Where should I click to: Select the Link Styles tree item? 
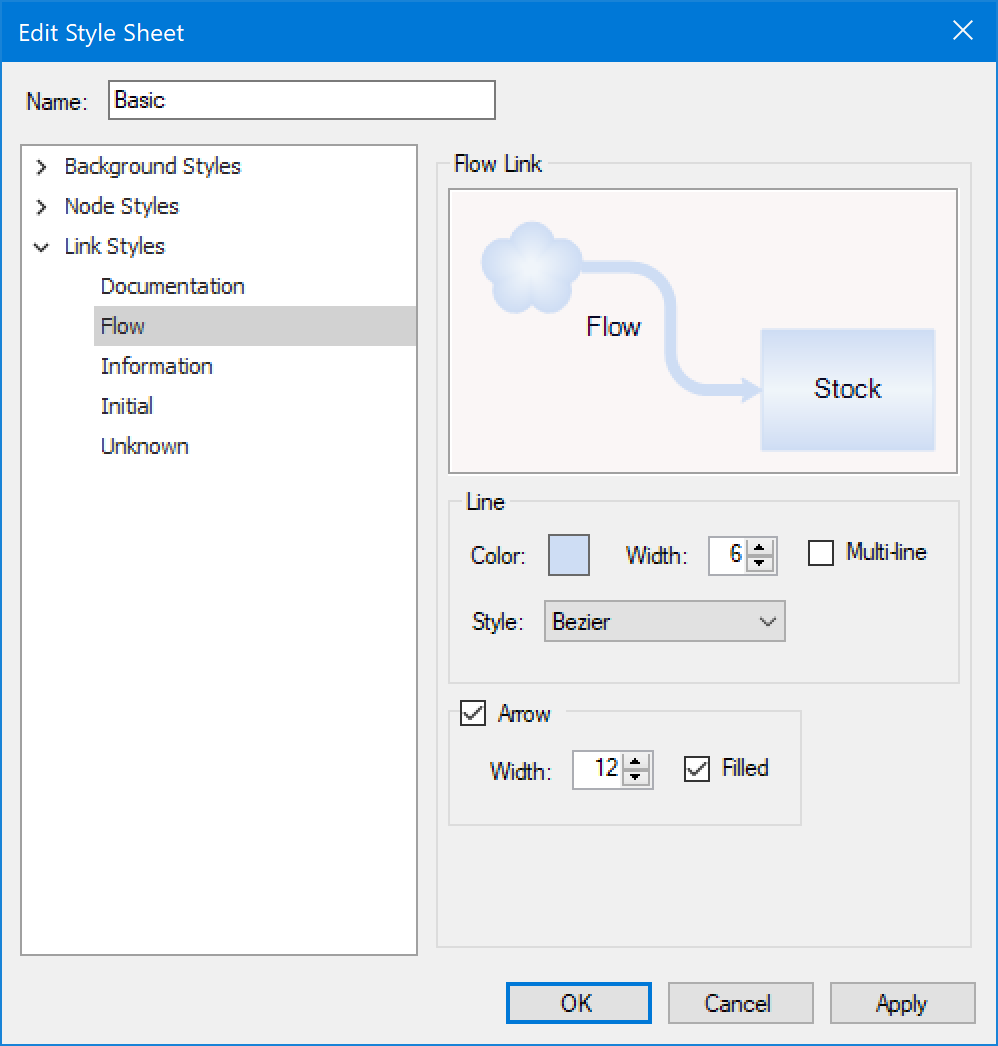tap(114, 246)
